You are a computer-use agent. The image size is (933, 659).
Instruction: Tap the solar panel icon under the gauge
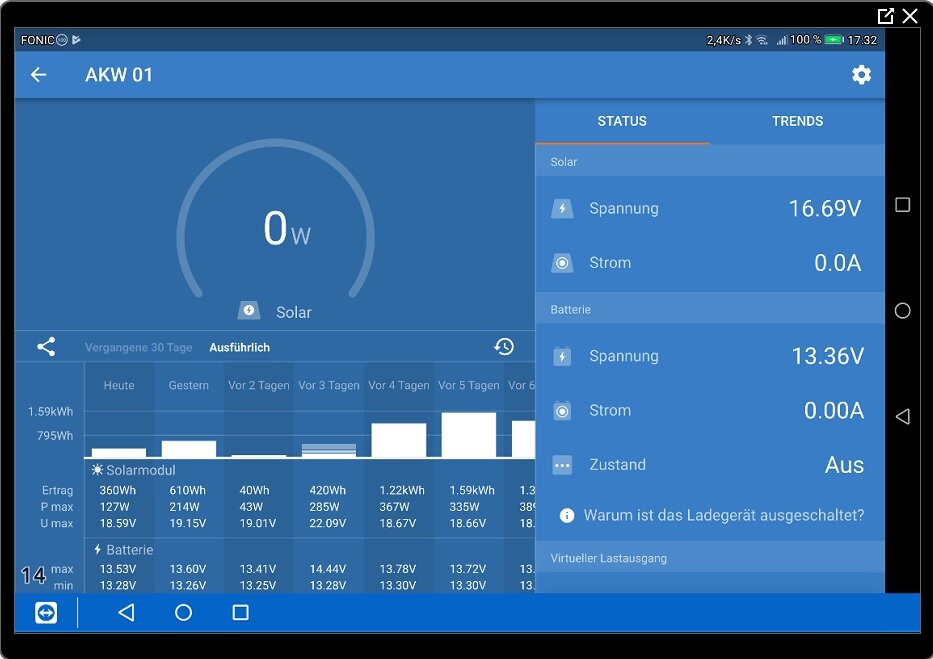click(249, 310)
